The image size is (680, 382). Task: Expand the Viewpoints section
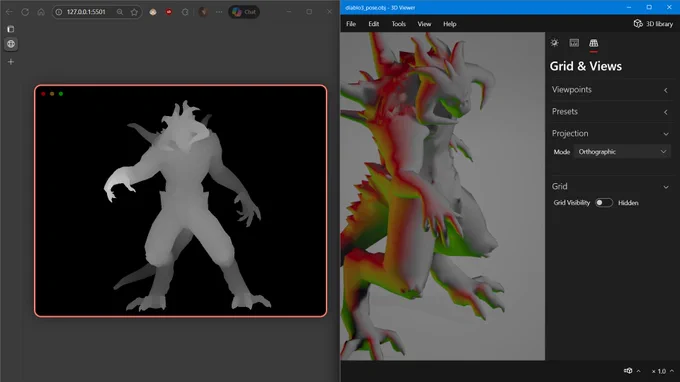tap(611, 90)
